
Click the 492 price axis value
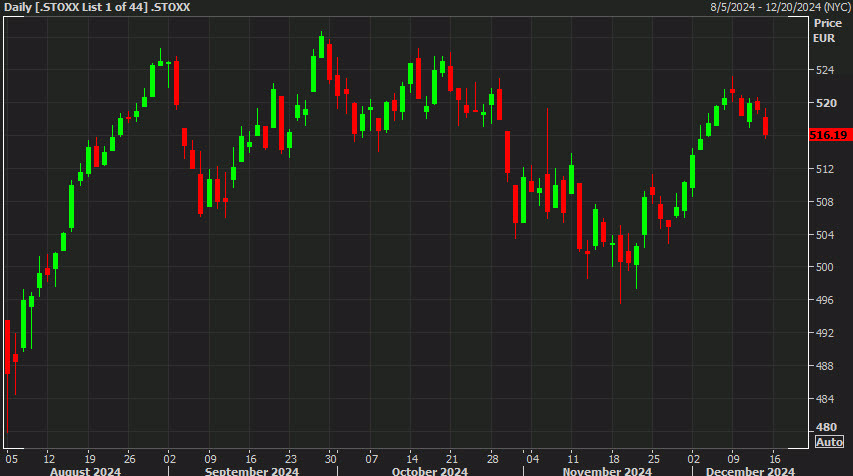825,333
